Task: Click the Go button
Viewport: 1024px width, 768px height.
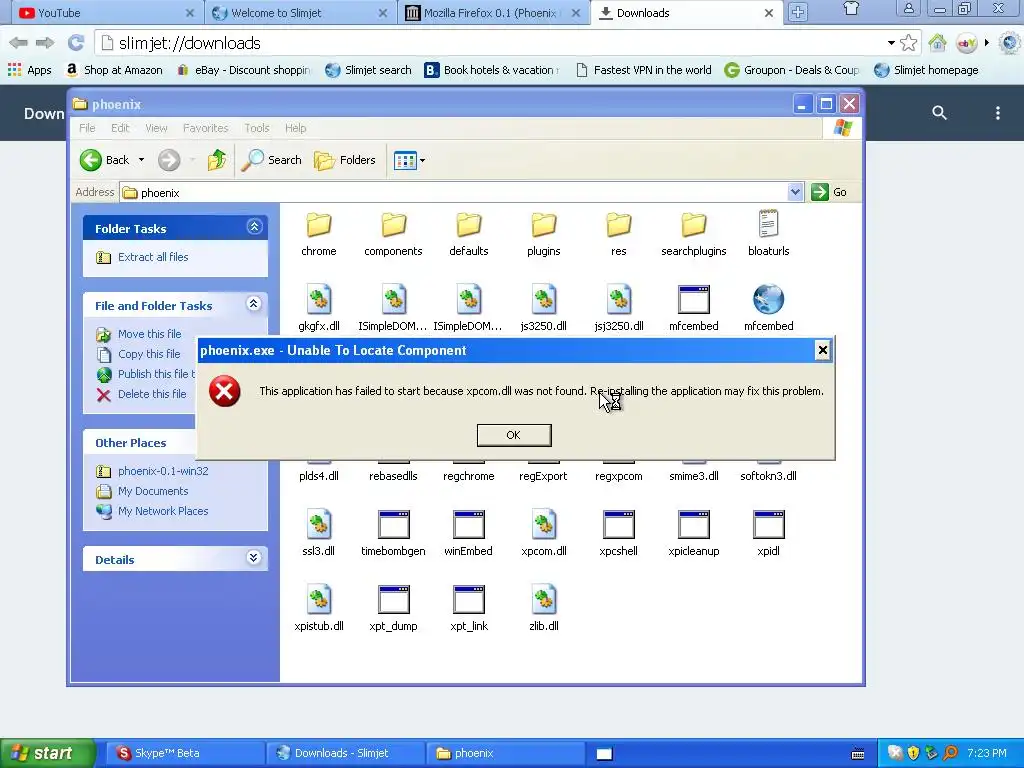Action: click(829, 192)
